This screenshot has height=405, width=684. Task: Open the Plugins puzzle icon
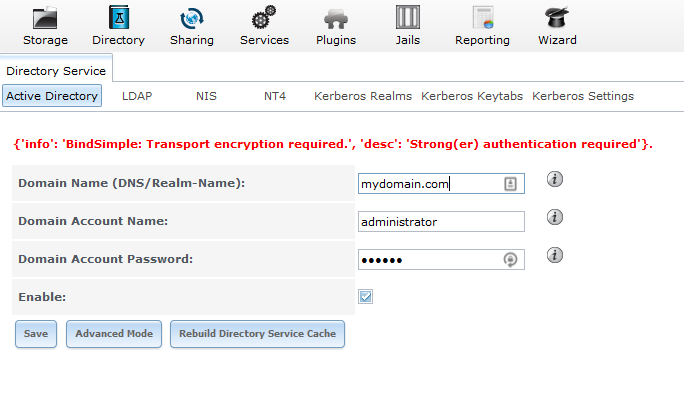(x=336, y=19)
